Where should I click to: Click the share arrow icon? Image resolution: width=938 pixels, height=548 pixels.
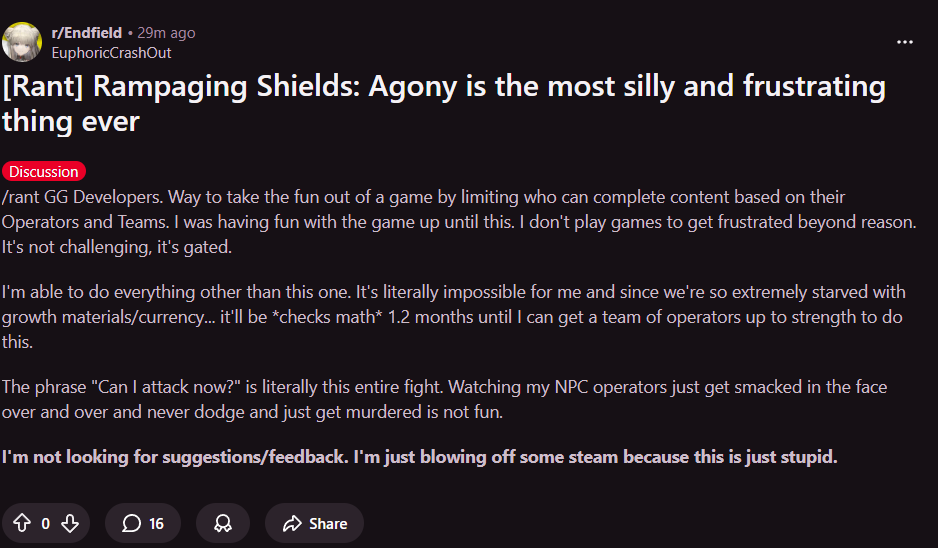[292, 523]
